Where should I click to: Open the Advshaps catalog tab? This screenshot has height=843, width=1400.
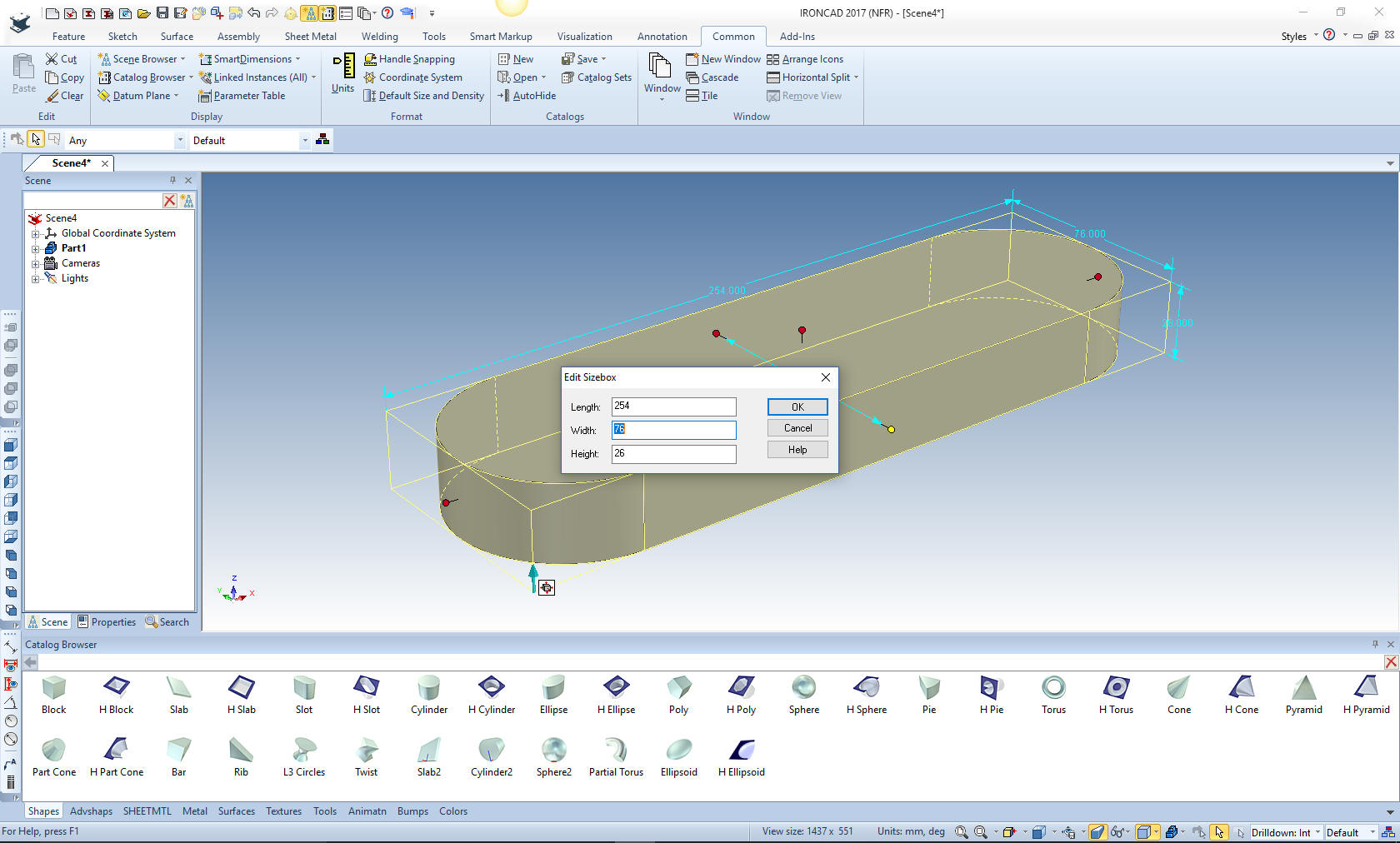tap(91, 811)
